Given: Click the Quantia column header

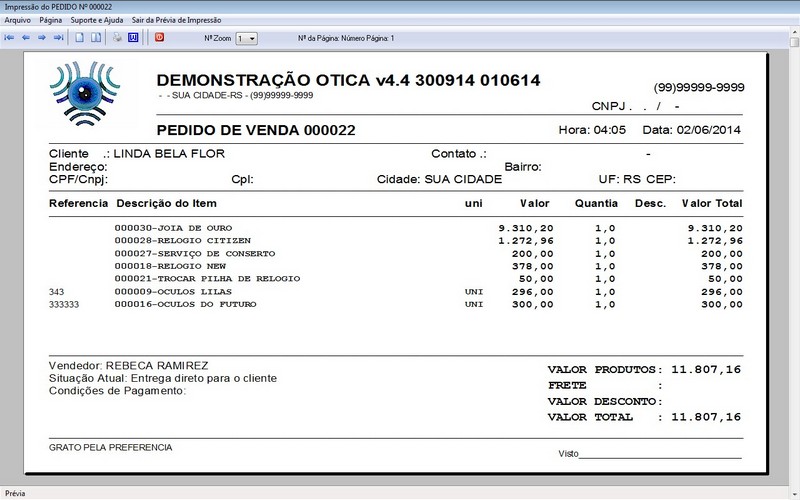Looking at the screenshot, I should 596,203.
